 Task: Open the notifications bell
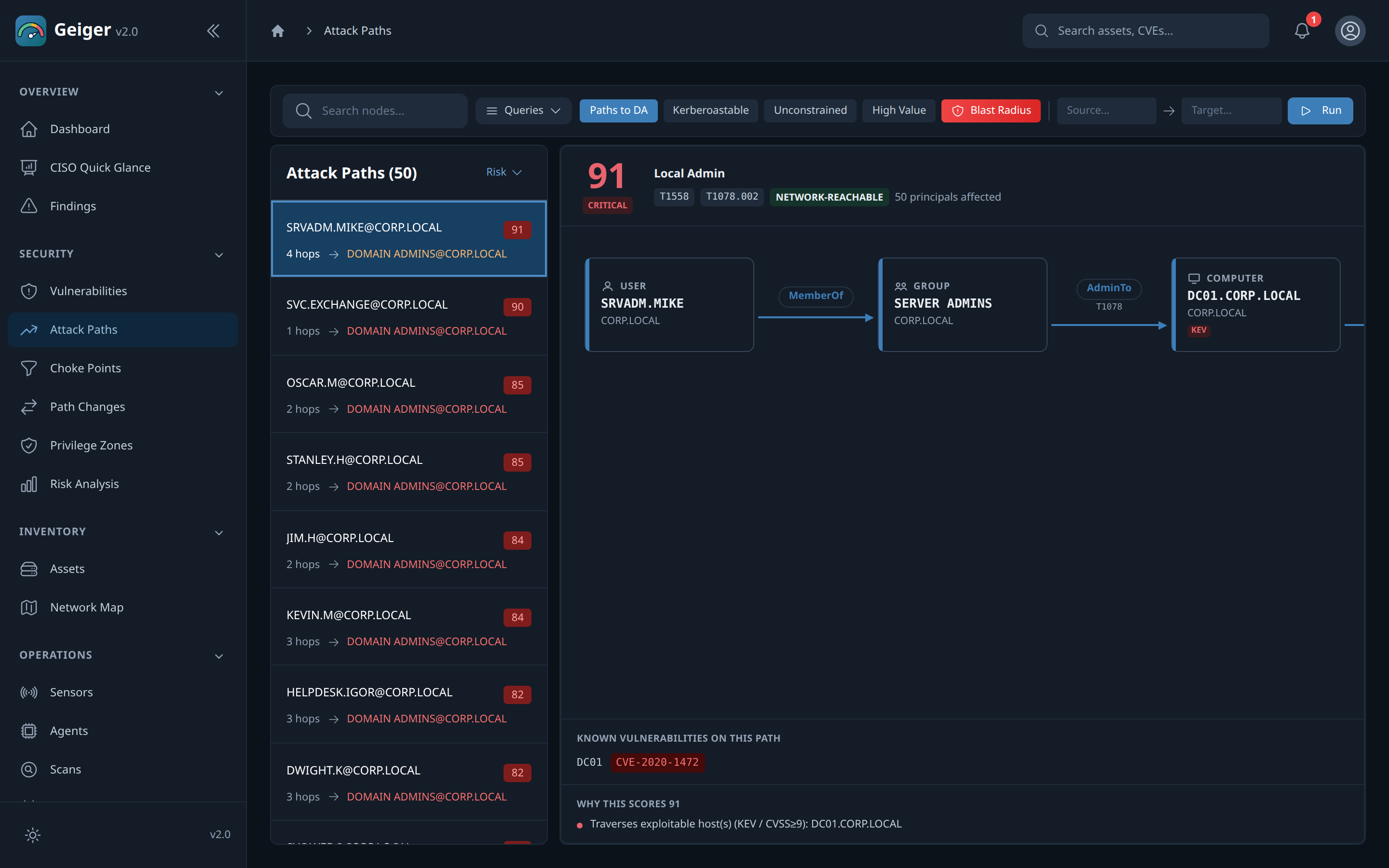click(x=1302, y=30)
